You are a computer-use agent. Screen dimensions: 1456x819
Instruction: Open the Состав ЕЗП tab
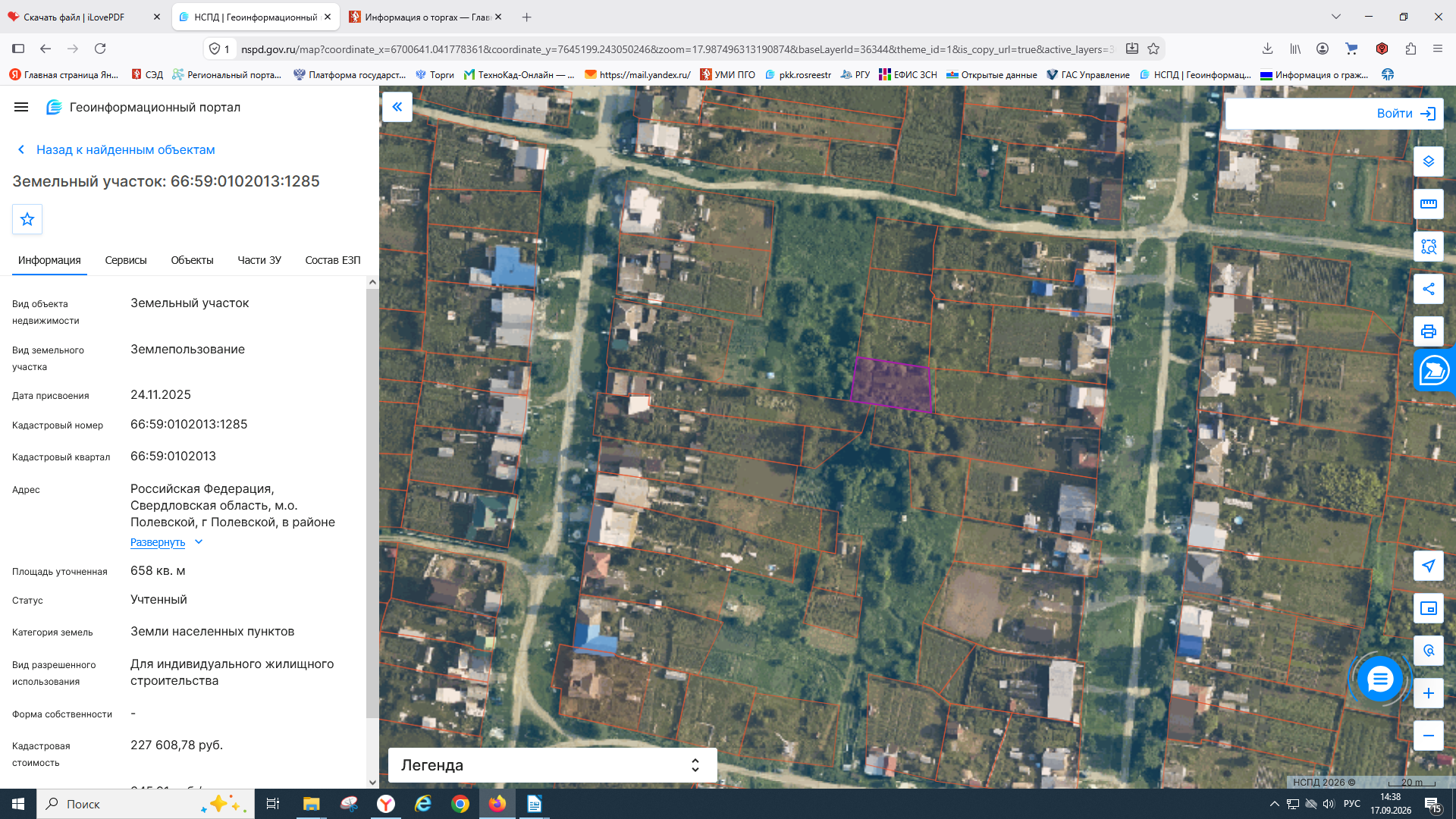tap(333, 260)
